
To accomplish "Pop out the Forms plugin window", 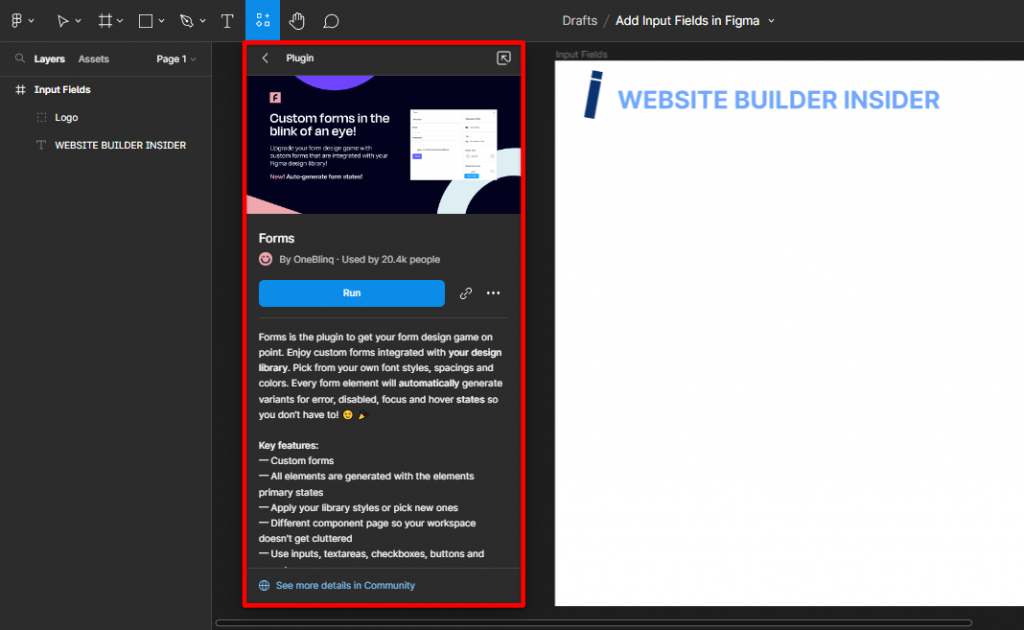I will [x=504, y=58].
